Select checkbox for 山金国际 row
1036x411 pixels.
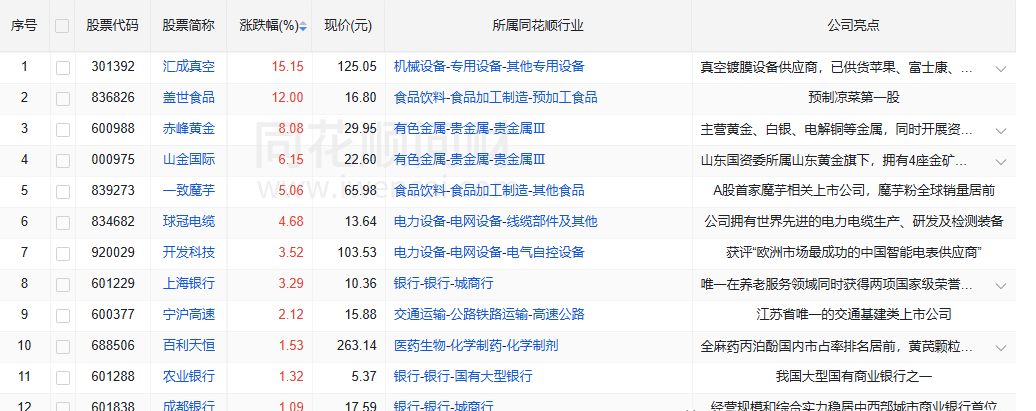(x=63, y=161)
